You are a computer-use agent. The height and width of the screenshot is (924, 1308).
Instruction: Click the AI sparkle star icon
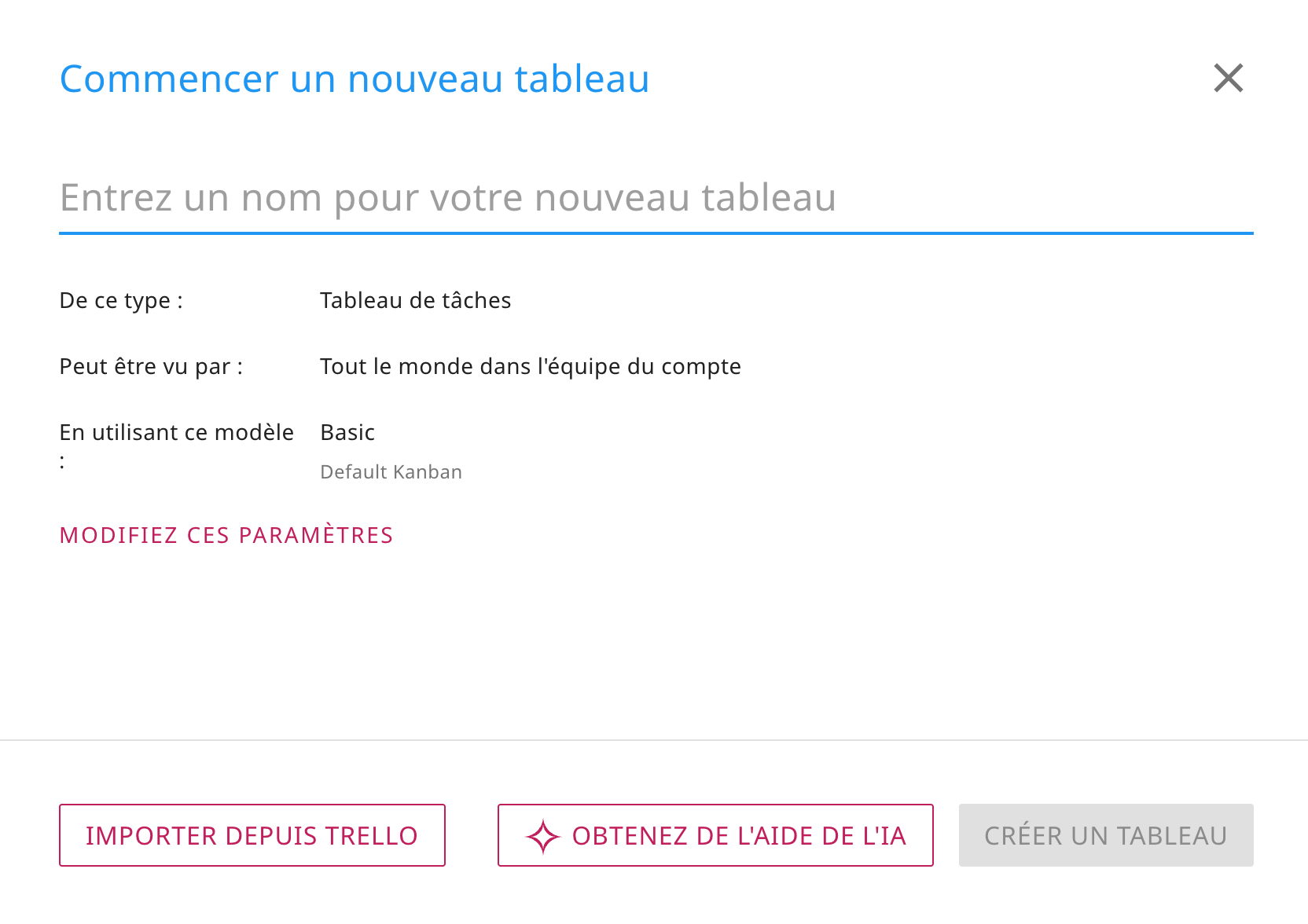tap(542, 836)
